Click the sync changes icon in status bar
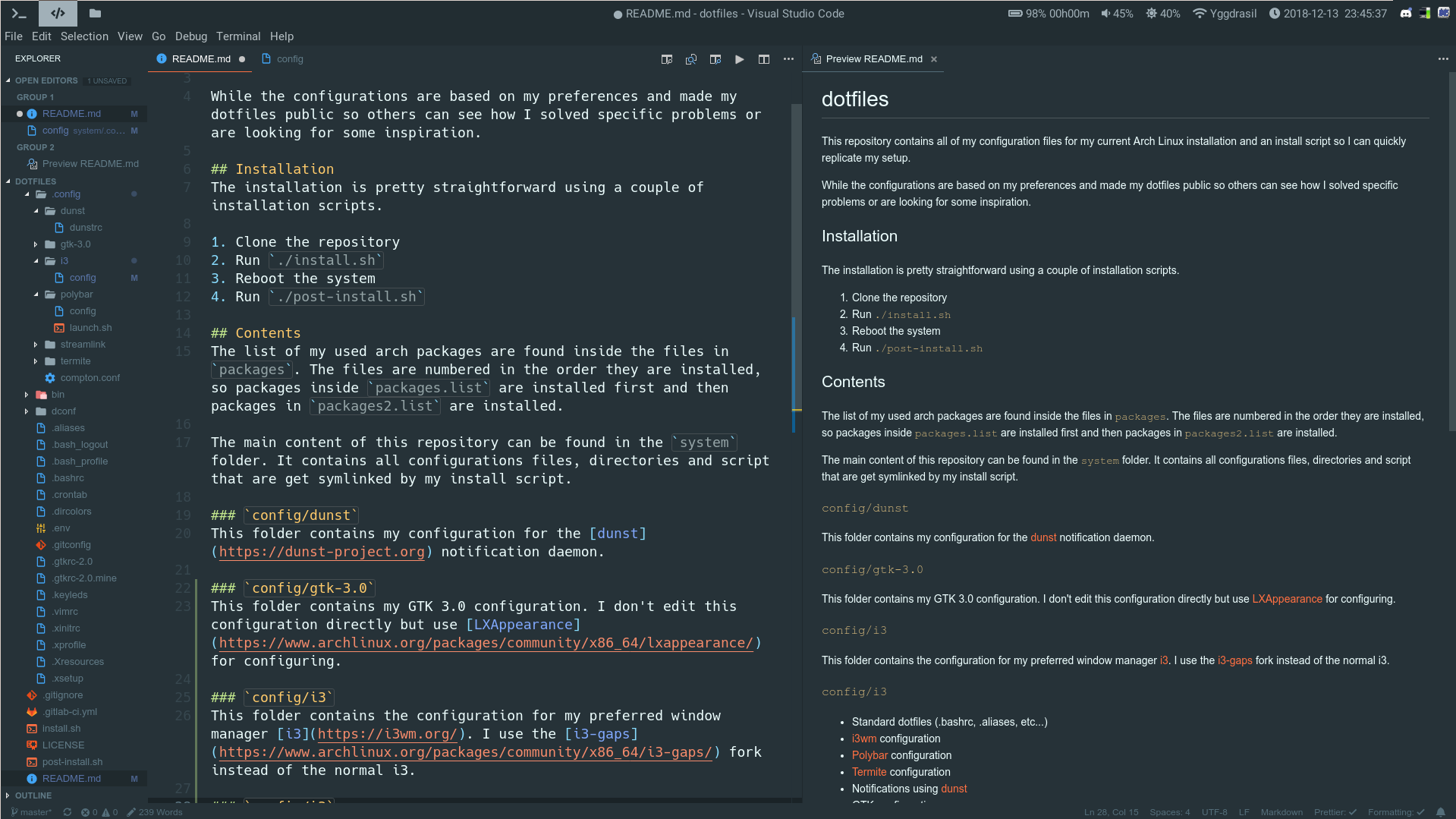The height and width of the screenshot is (819, 1456). tap(68, 812)
